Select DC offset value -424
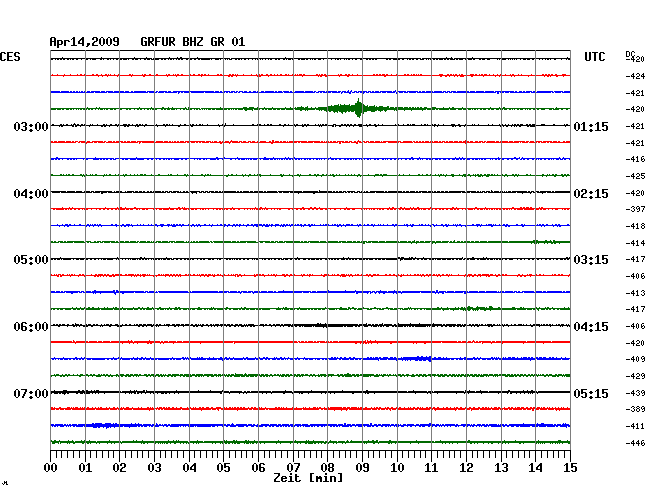This screenshot has height=494, width=650. (635, 76)
